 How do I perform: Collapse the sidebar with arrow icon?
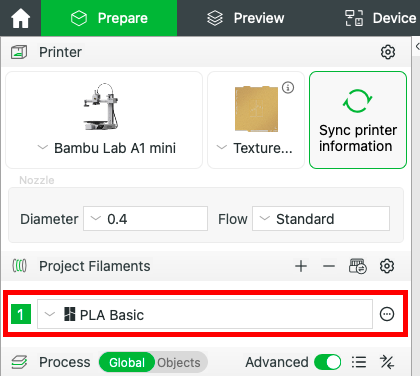click(417, 47)
